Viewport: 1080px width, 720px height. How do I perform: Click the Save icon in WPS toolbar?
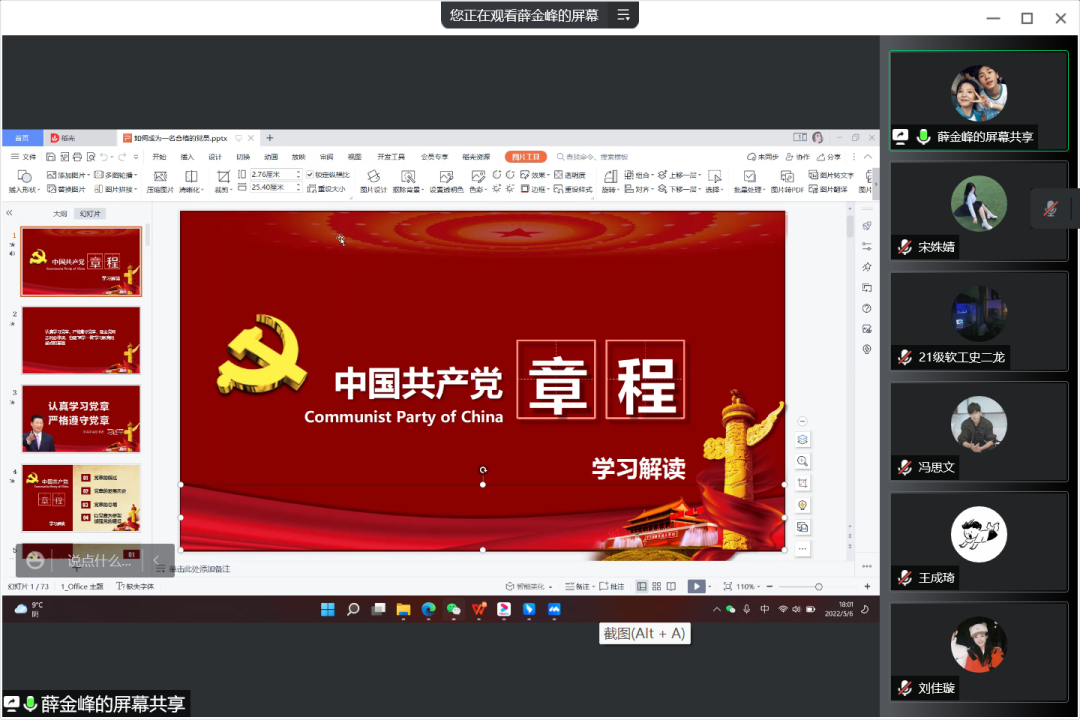tap(50, 157)
